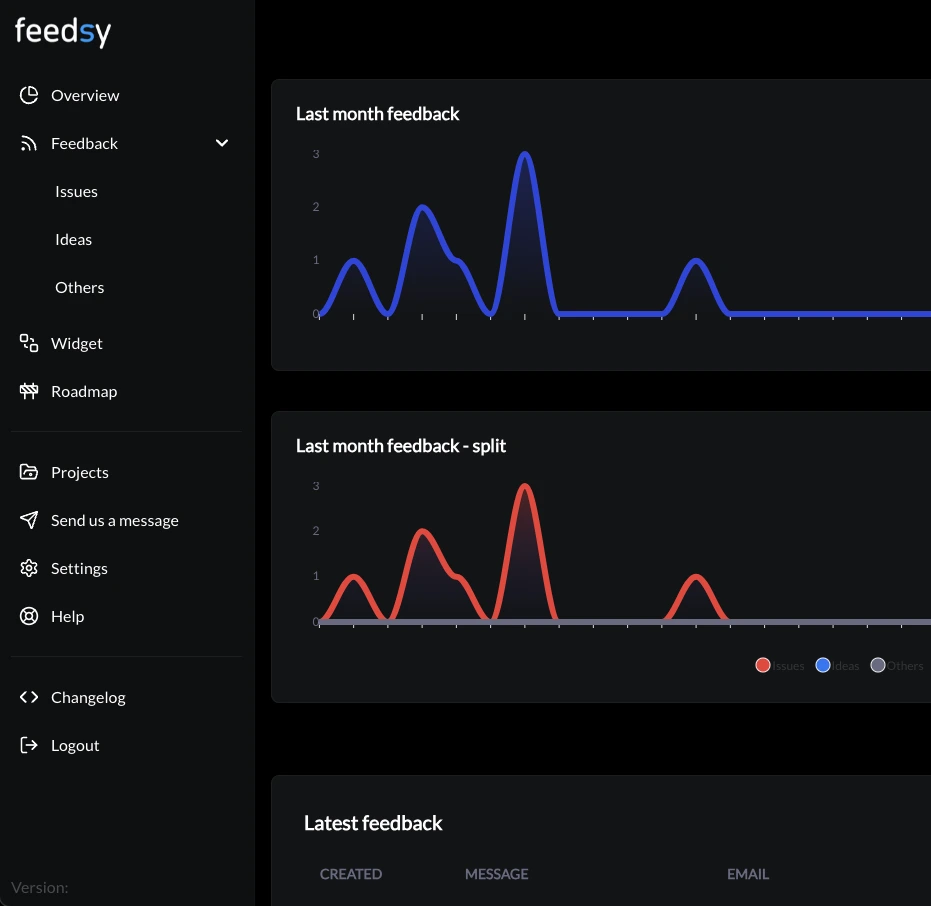Click the CREATED column header

pos(351,874)
